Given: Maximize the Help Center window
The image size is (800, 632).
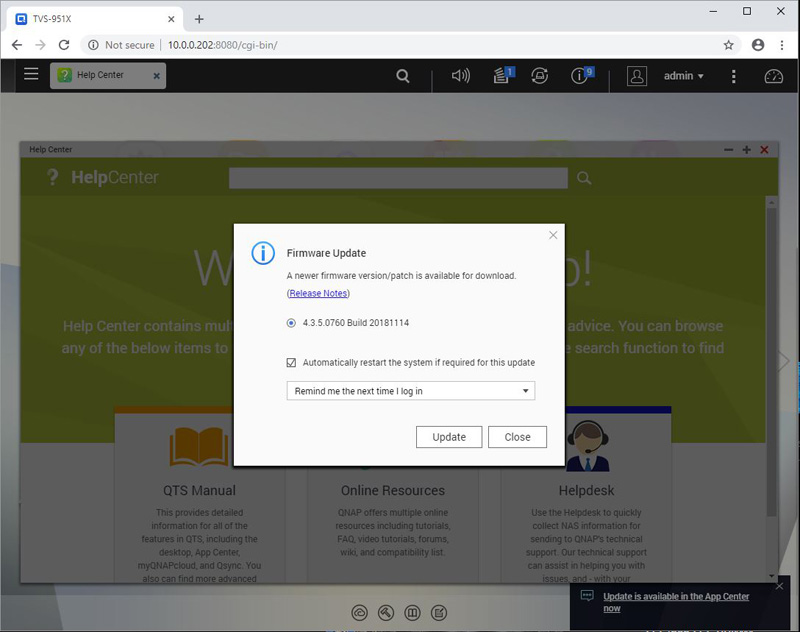Looking at the screenshot, I should pyautogui.click(x=746, y=149).
